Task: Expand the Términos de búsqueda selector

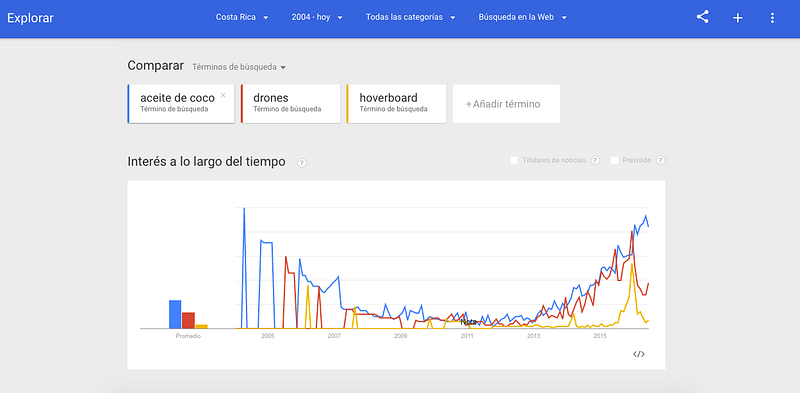Action: click(x=239, y=67)
